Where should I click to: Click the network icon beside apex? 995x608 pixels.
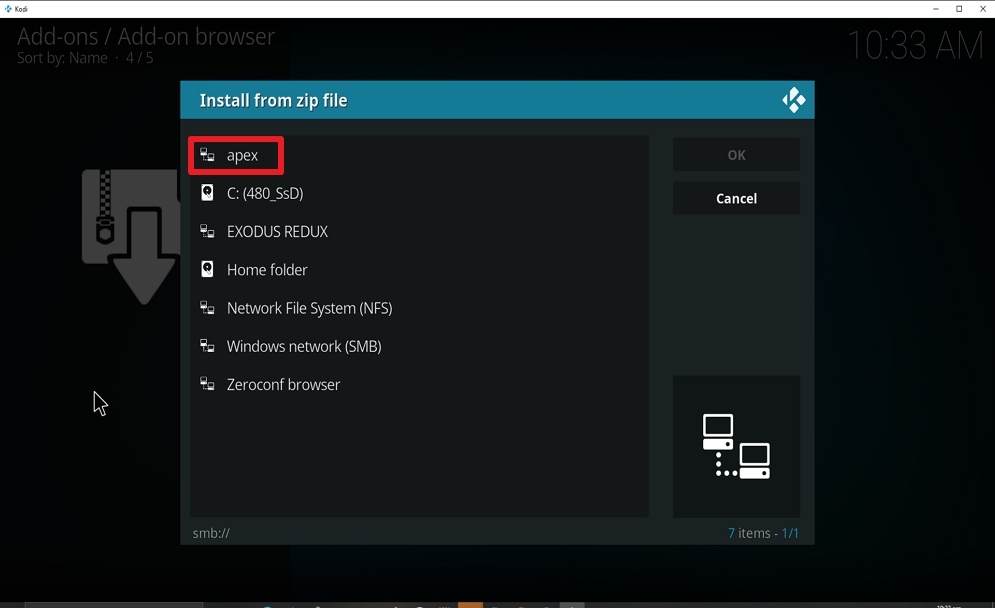[208, 155]
